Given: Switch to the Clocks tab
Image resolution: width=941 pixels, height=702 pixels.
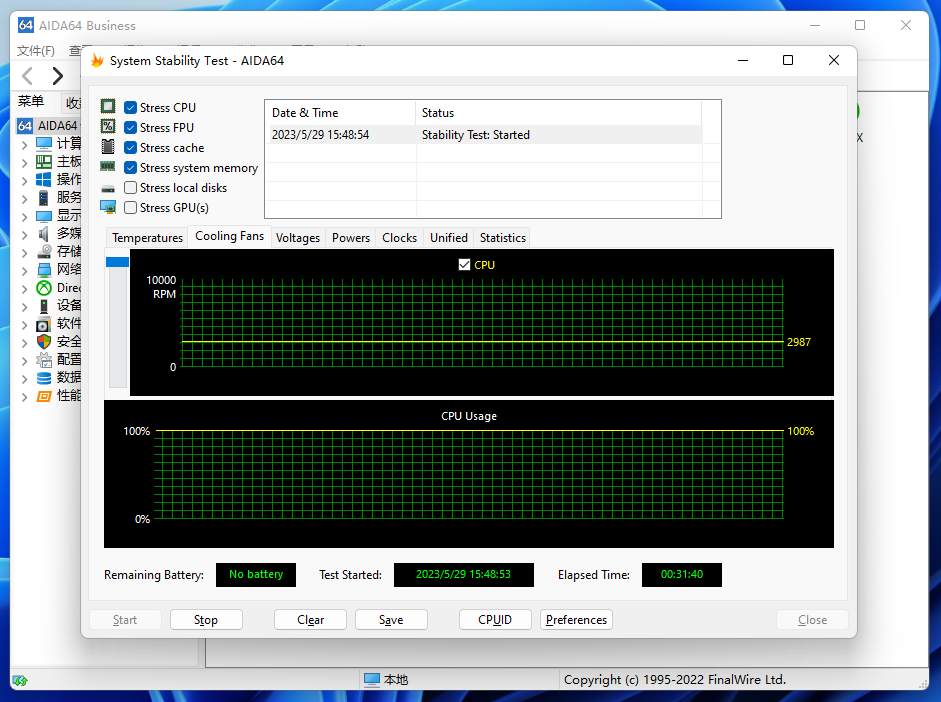Looking at the screenshot, I should [399, 238].
